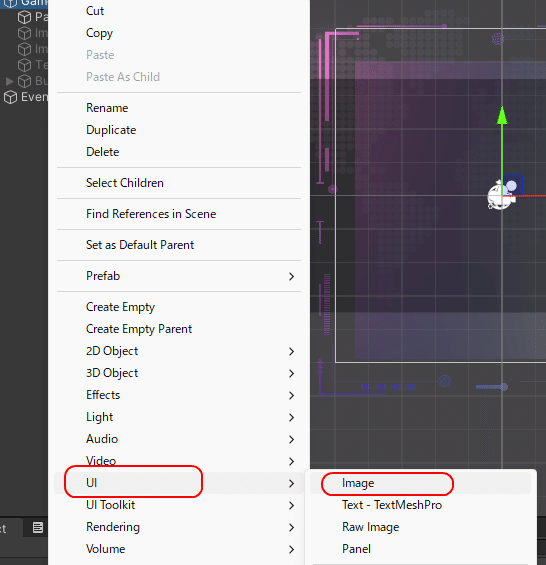Click the Prefab submenu arrow

(292, 276)
